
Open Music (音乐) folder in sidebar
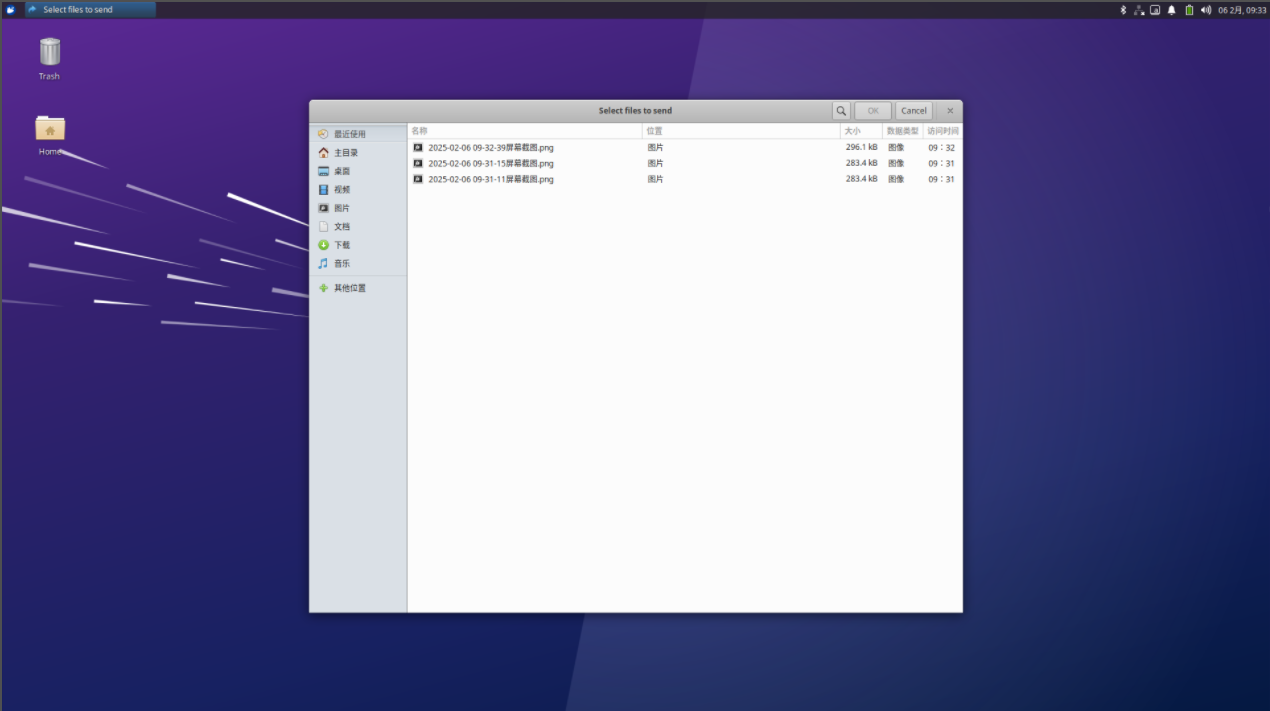(358, 263)
